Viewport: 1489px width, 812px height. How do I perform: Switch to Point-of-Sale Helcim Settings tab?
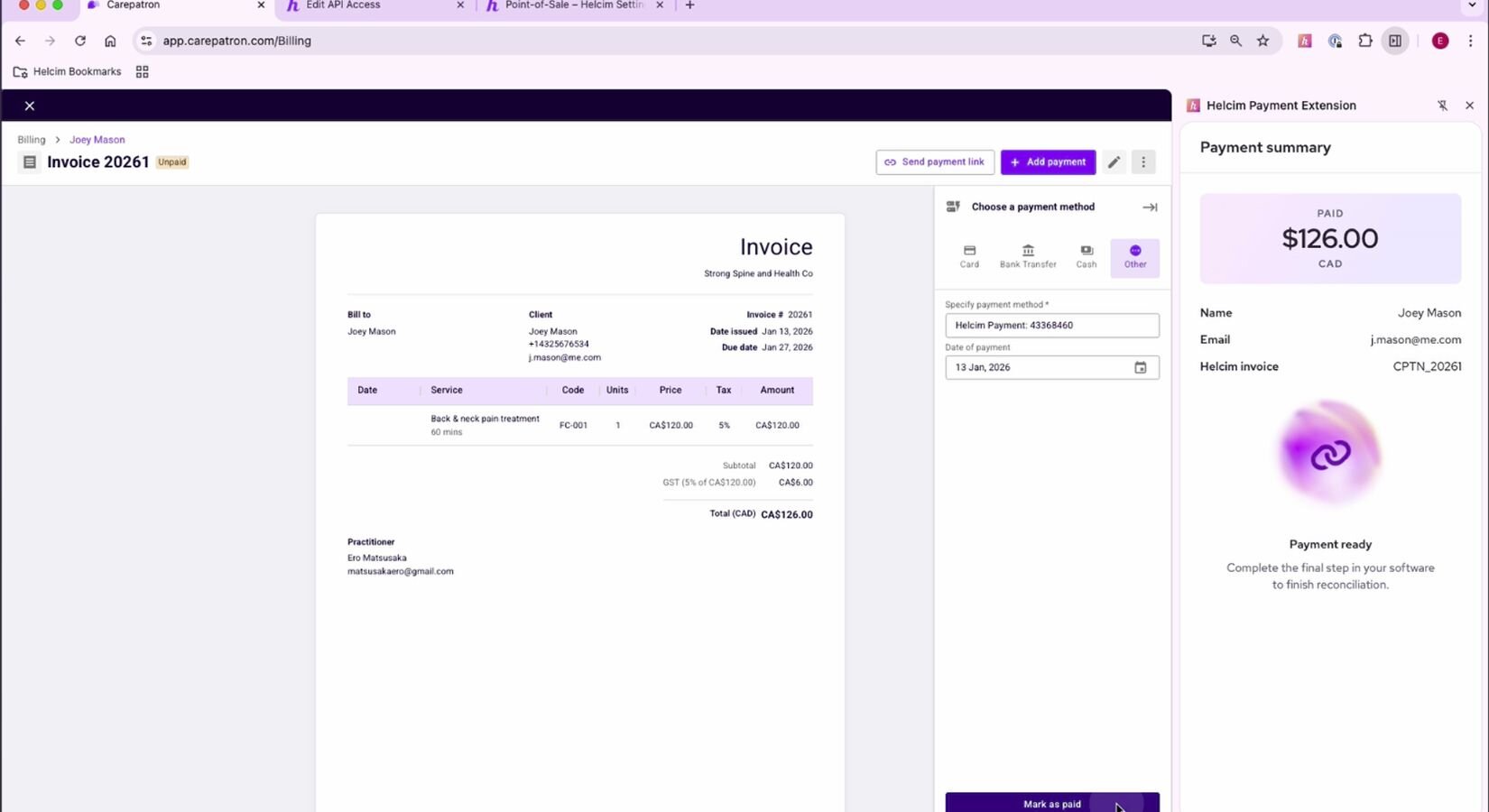(x=573, y=5)
